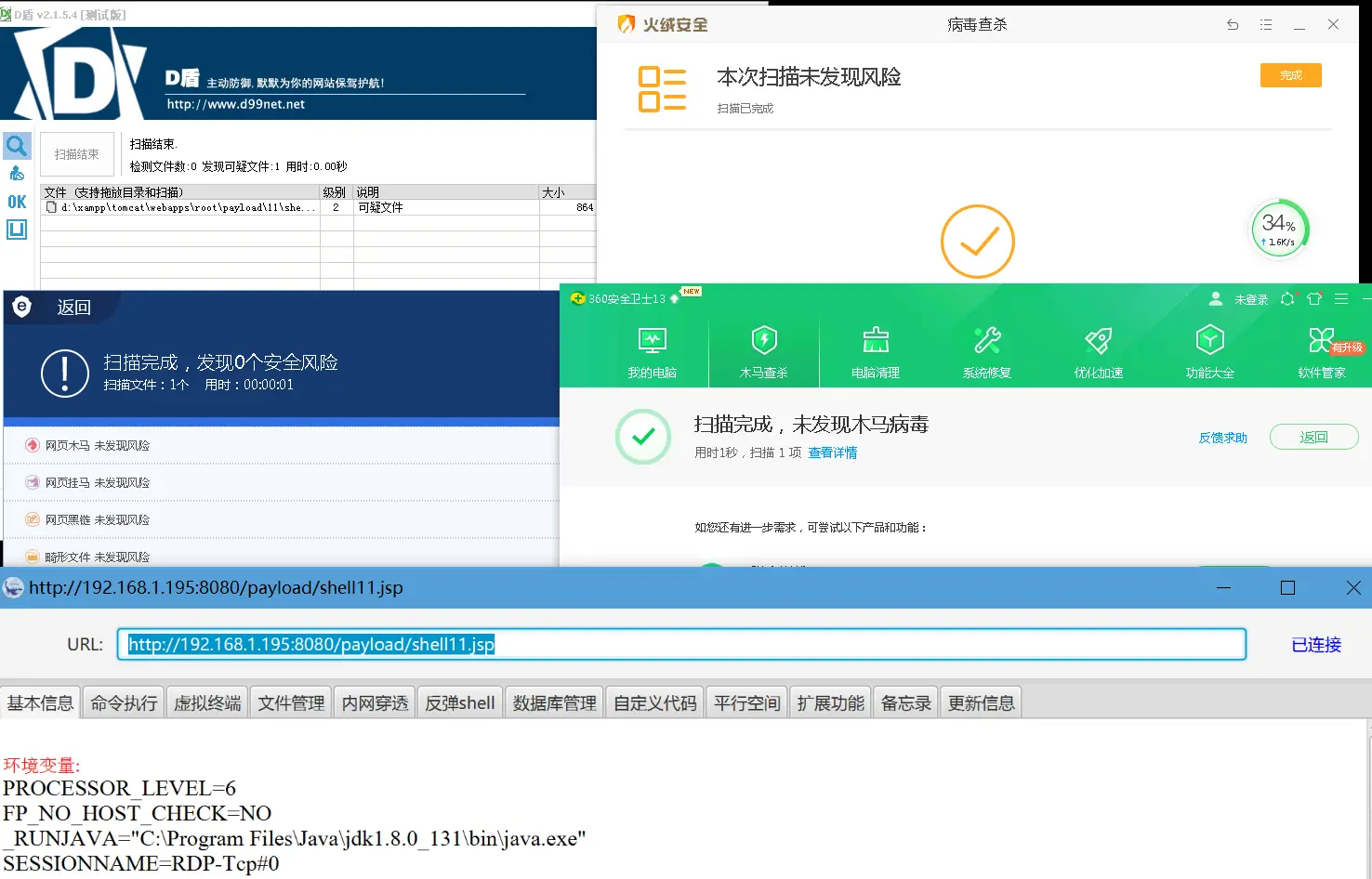Open the 360 skin shirt icon
Viewport: 1372px width, 879px height.
pyautogui.click(x=1314, y=299)
